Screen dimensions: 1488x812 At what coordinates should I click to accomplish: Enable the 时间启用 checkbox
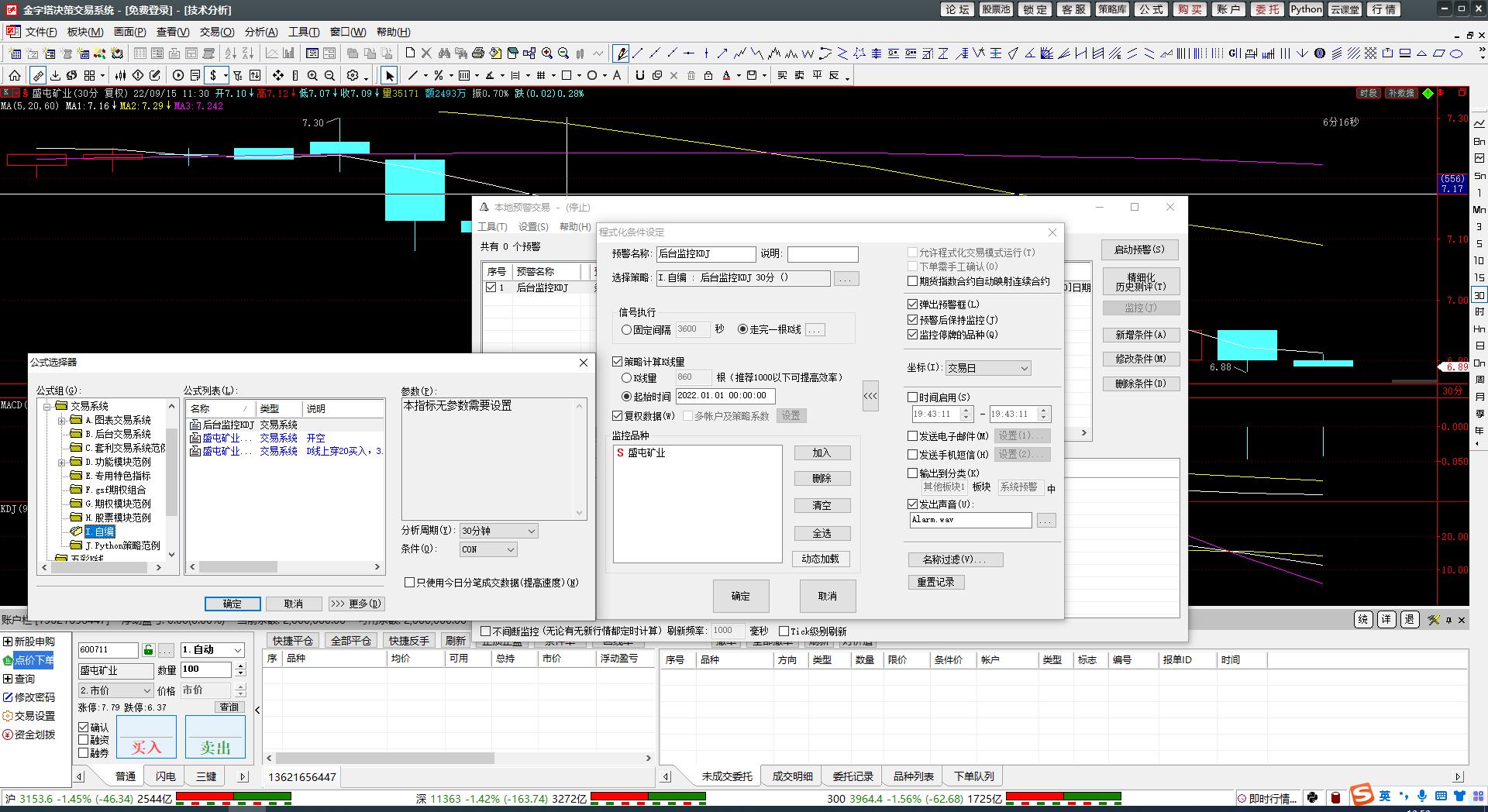[x=913, y=397]
